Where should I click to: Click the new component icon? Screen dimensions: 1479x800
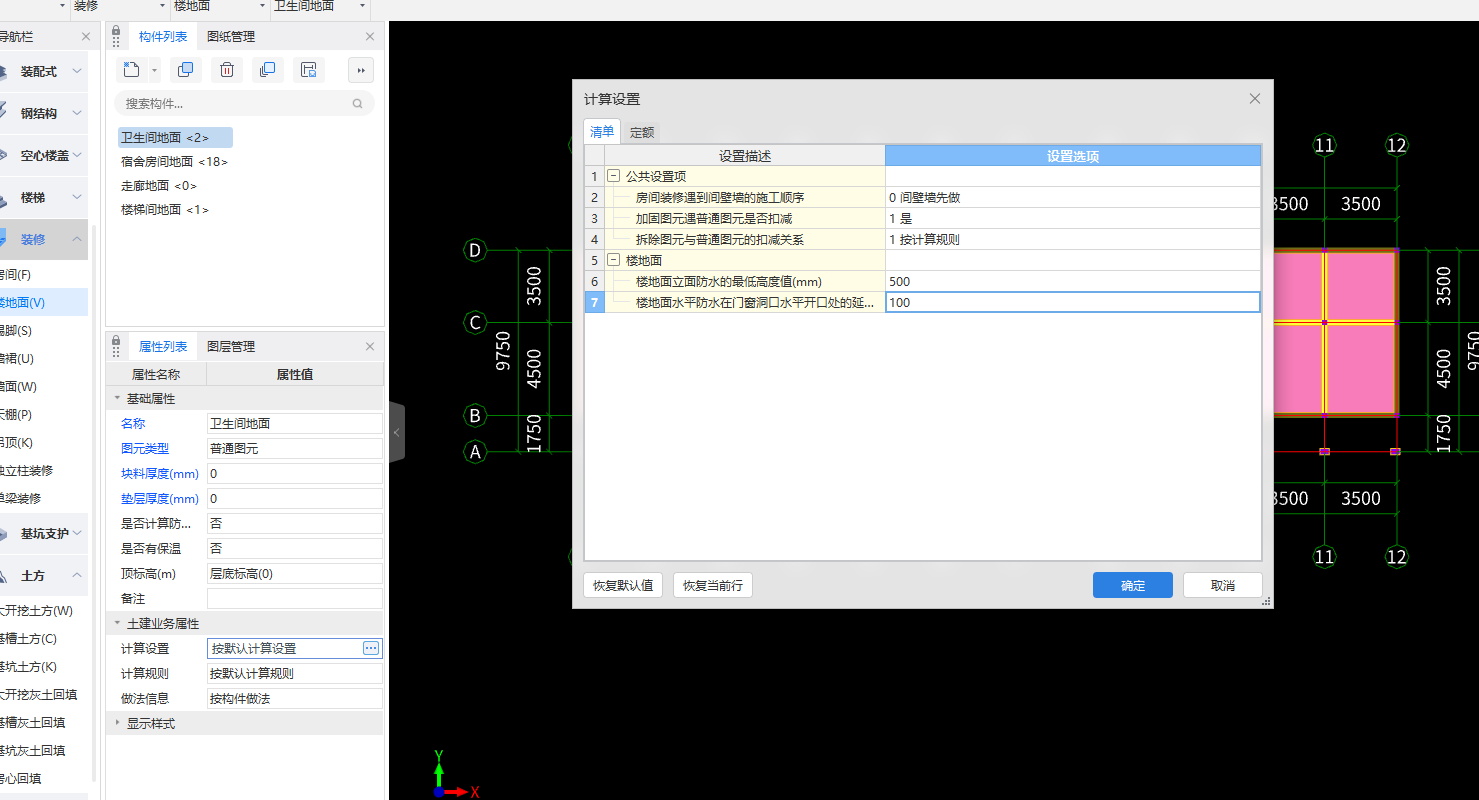pos(131,70)
